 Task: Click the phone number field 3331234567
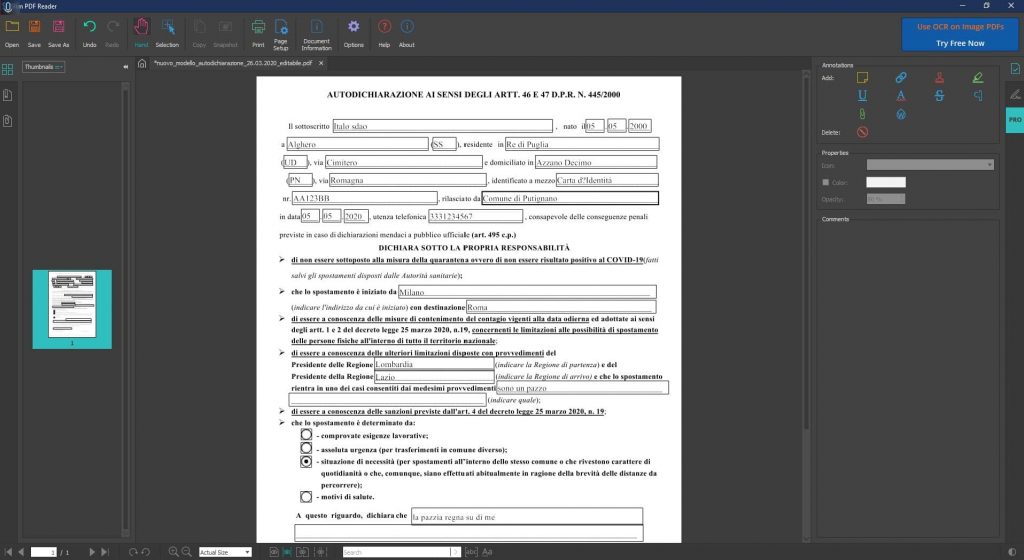click(x=475, y=215)
